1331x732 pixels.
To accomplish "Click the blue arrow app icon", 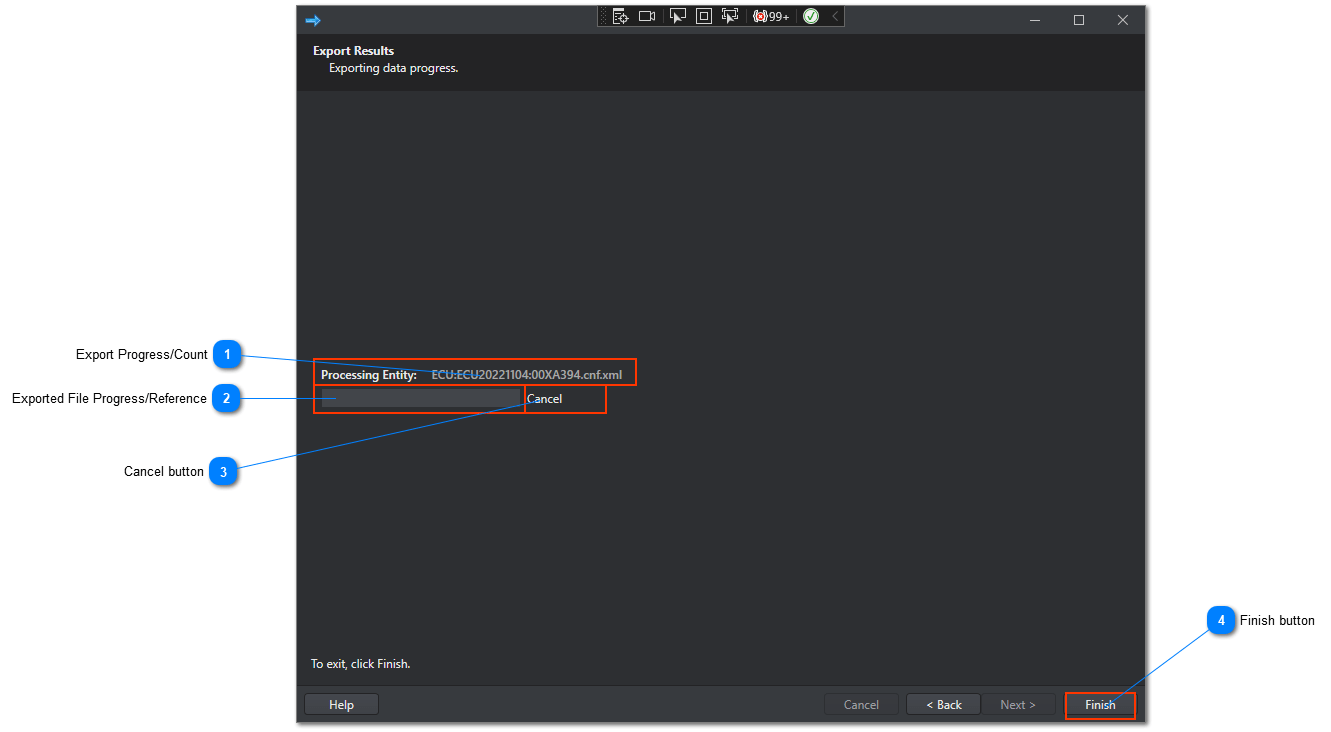I will (313, 20).
